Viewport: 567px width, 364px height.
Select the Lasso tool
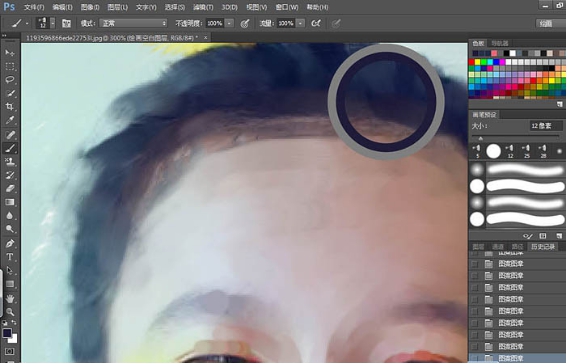coord(10,80)
